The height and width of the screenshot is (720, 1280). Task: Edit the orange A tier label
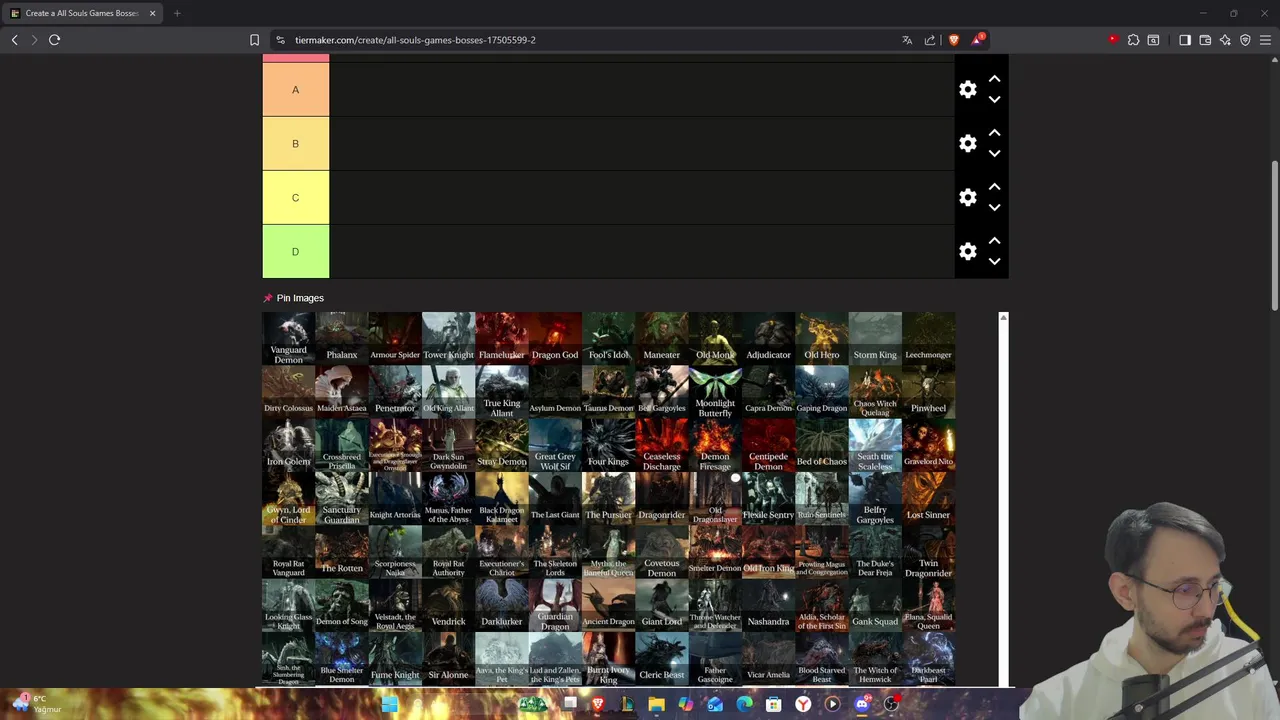click(x=295, y=89)
